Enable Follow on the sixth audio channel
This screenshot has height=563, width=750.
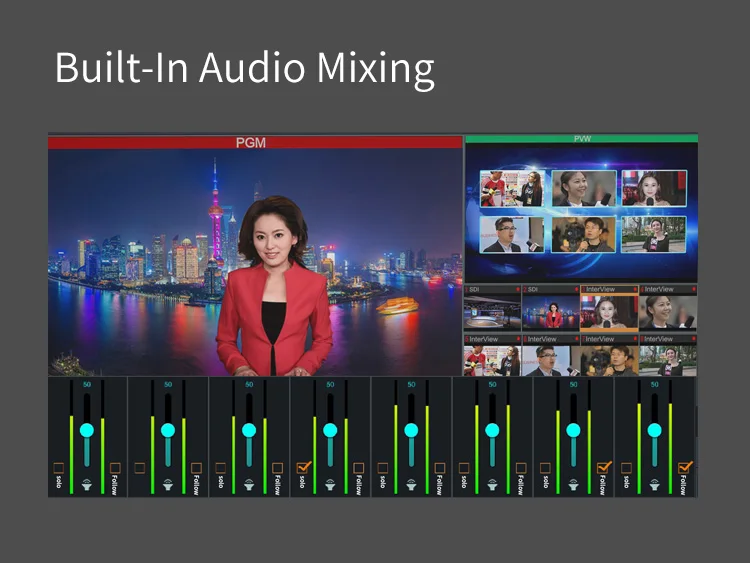pyautogui.click(x=521, y=468)
